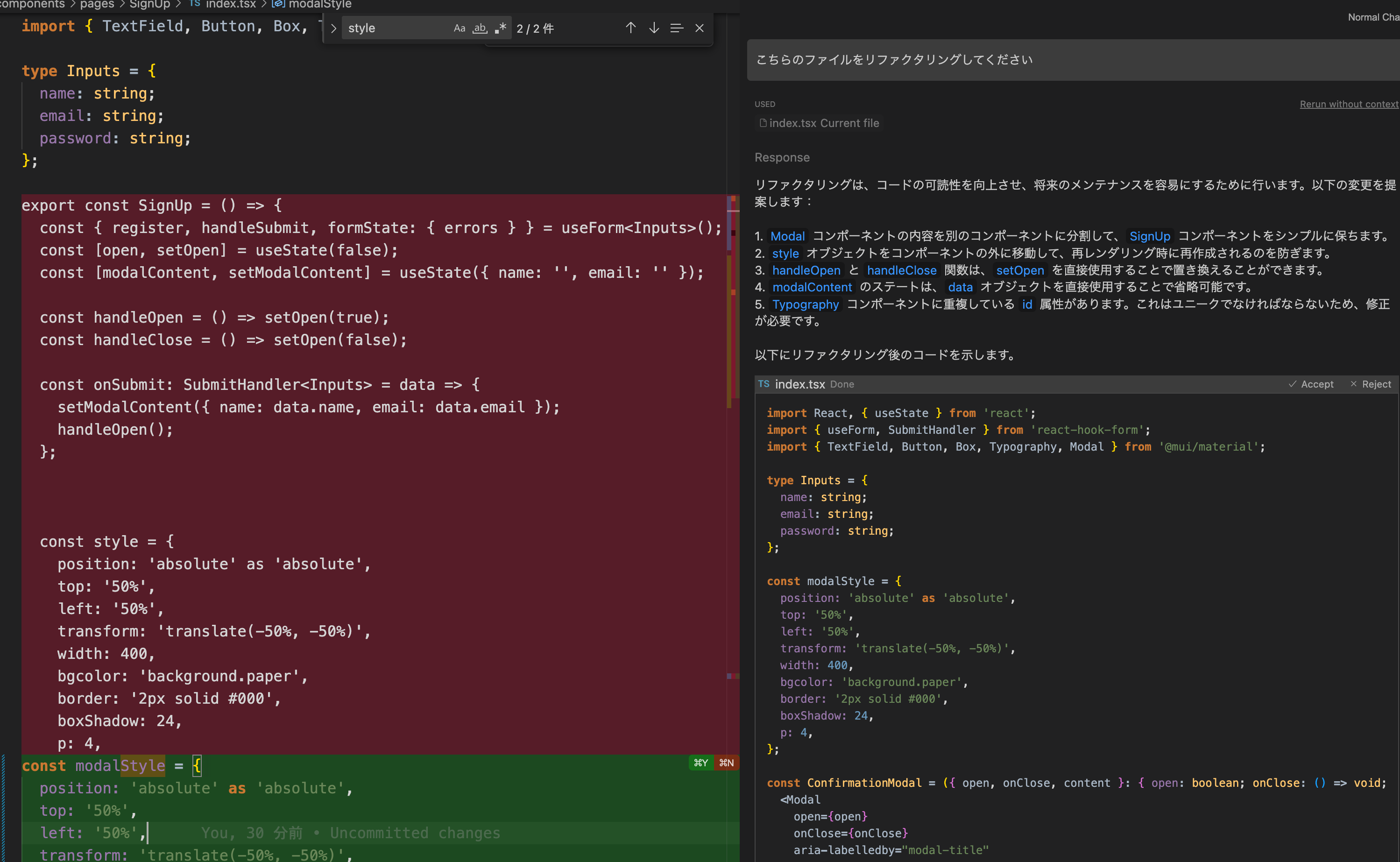Toggle Match Case in find box
The width and height of the screenshot is (1400, 862).
[x=460, y=28]
